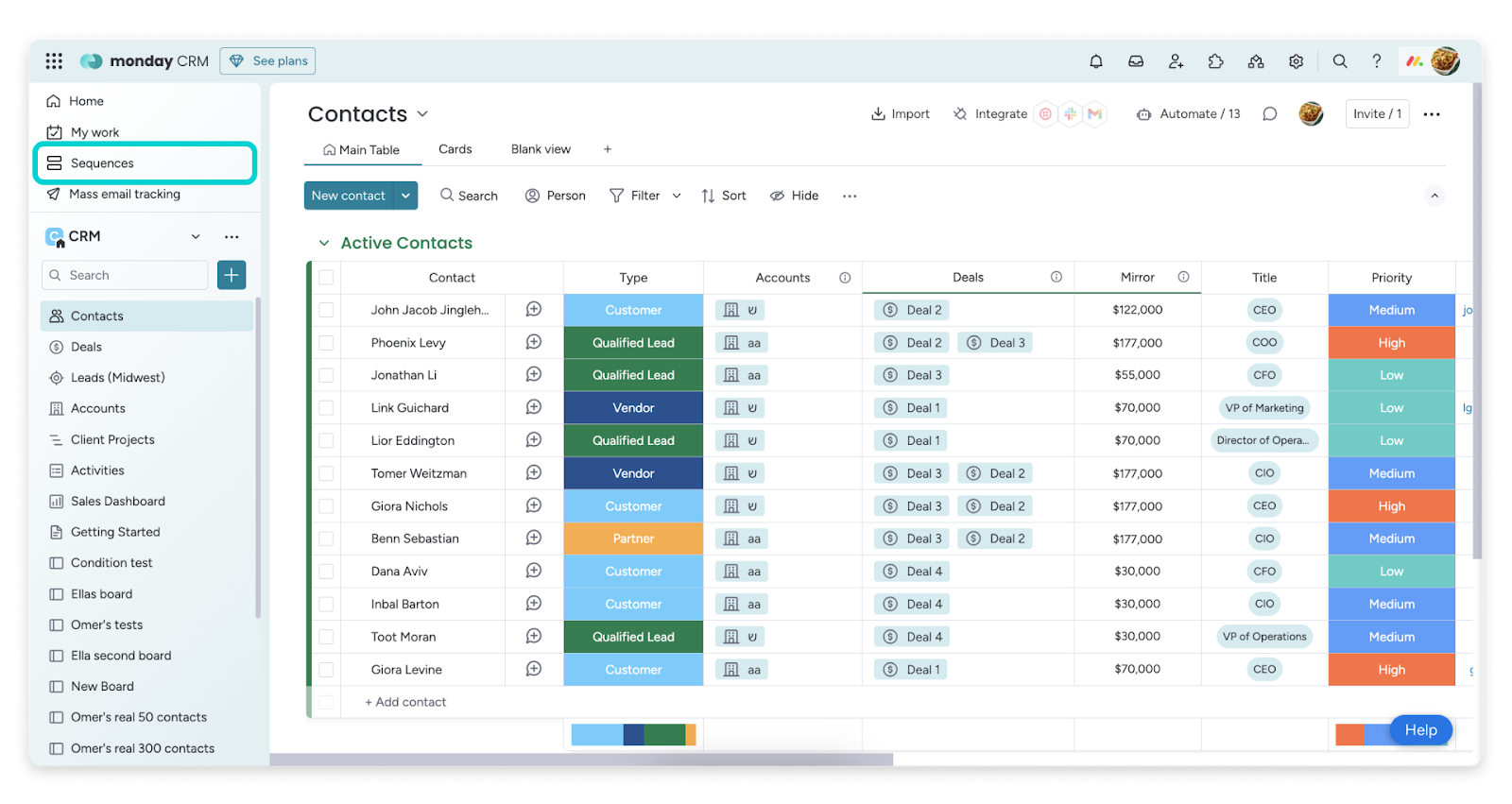Click Type column summary color bar
The image size is (1512, 804).
pyautogui.click(x=633, y=735)
